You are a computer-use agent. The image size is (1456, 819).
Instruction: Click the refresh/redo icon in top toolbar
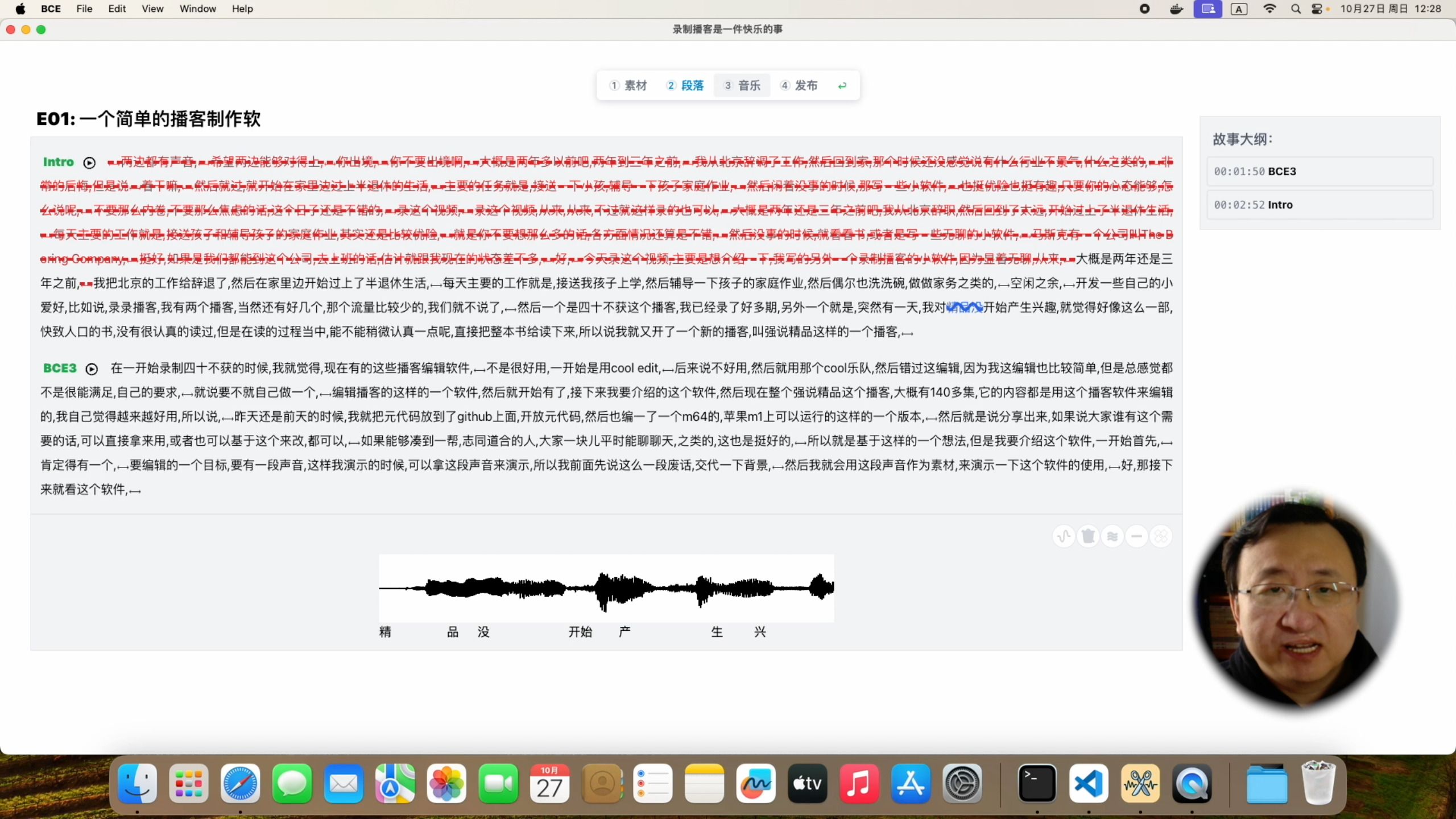tap(844, 85)
